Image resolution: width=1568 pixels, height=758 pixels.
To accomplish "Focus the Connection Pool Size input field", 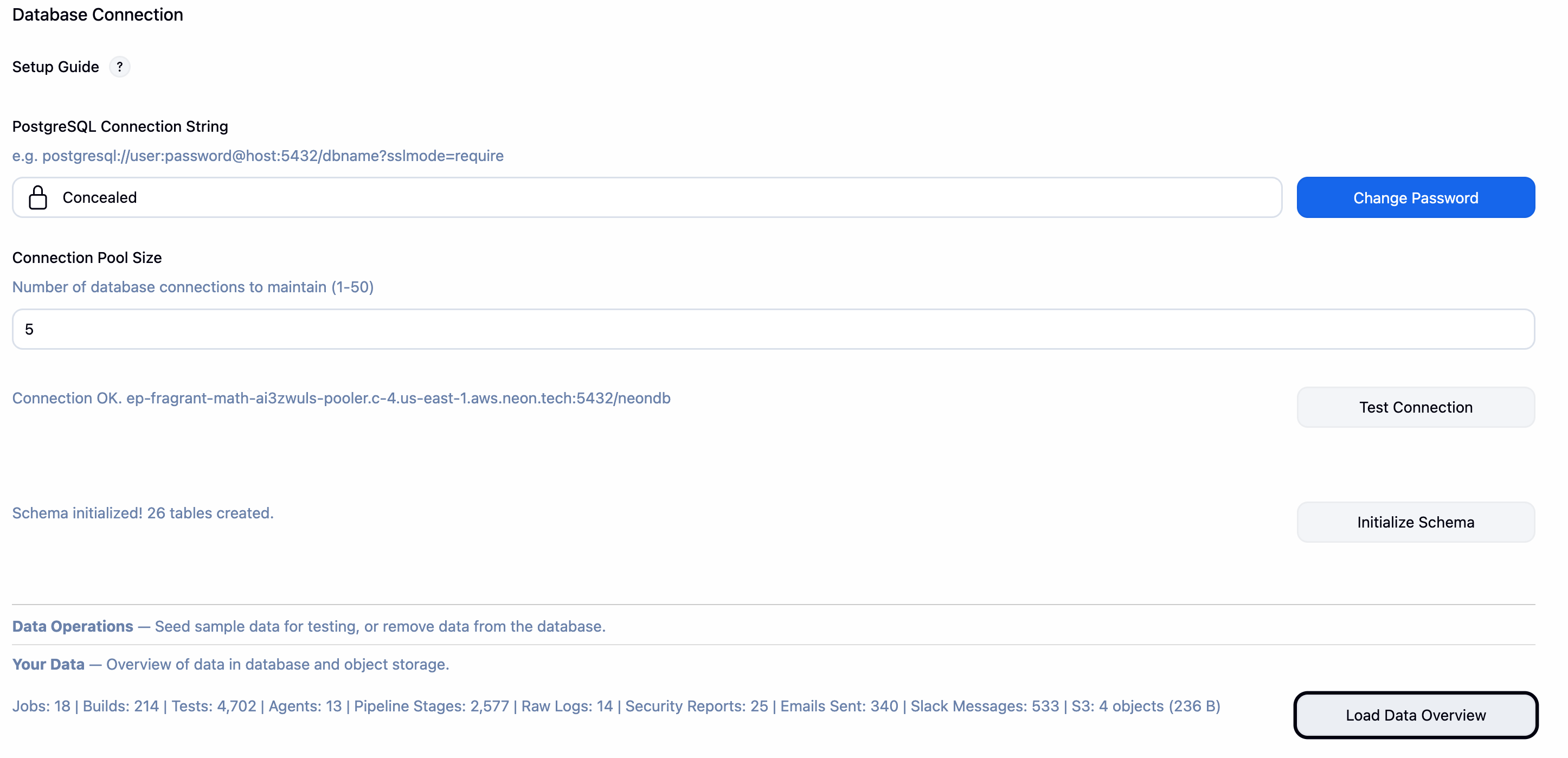I will coord(773,329).
